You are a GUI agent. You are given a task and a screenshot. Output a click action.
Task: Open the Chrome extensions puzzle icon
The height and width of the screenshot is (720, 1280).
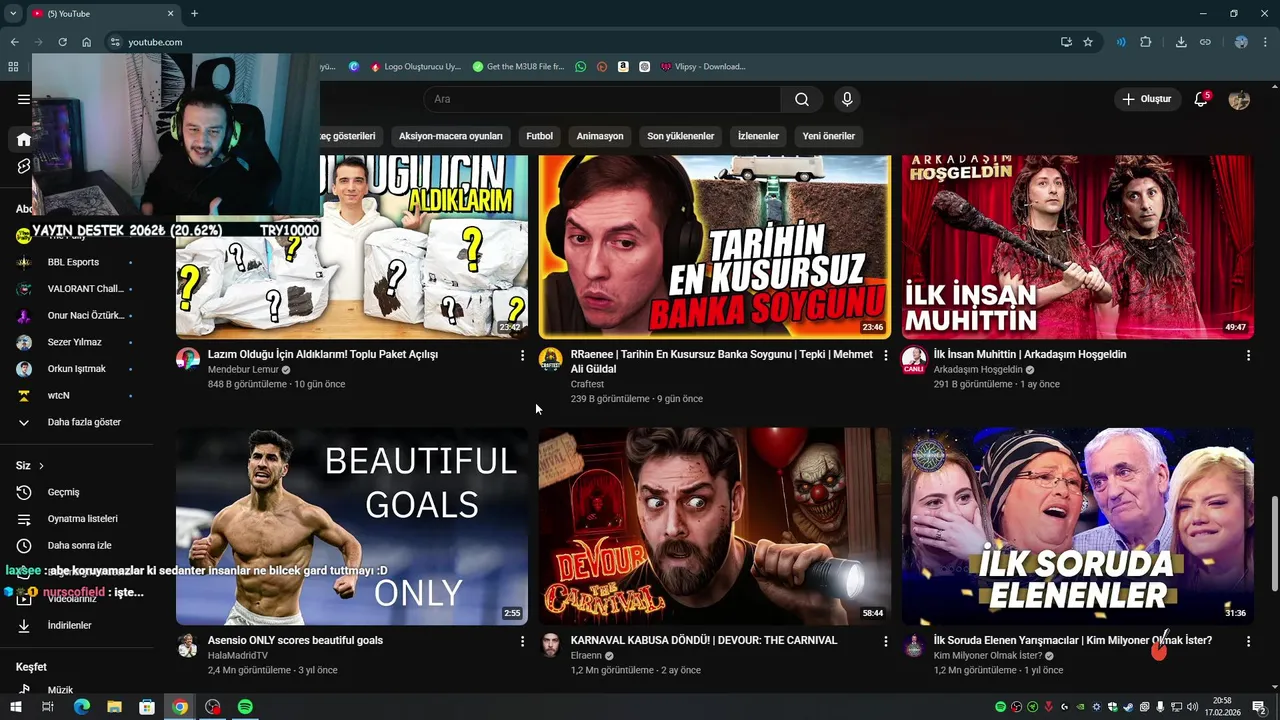pos(1146,42)
